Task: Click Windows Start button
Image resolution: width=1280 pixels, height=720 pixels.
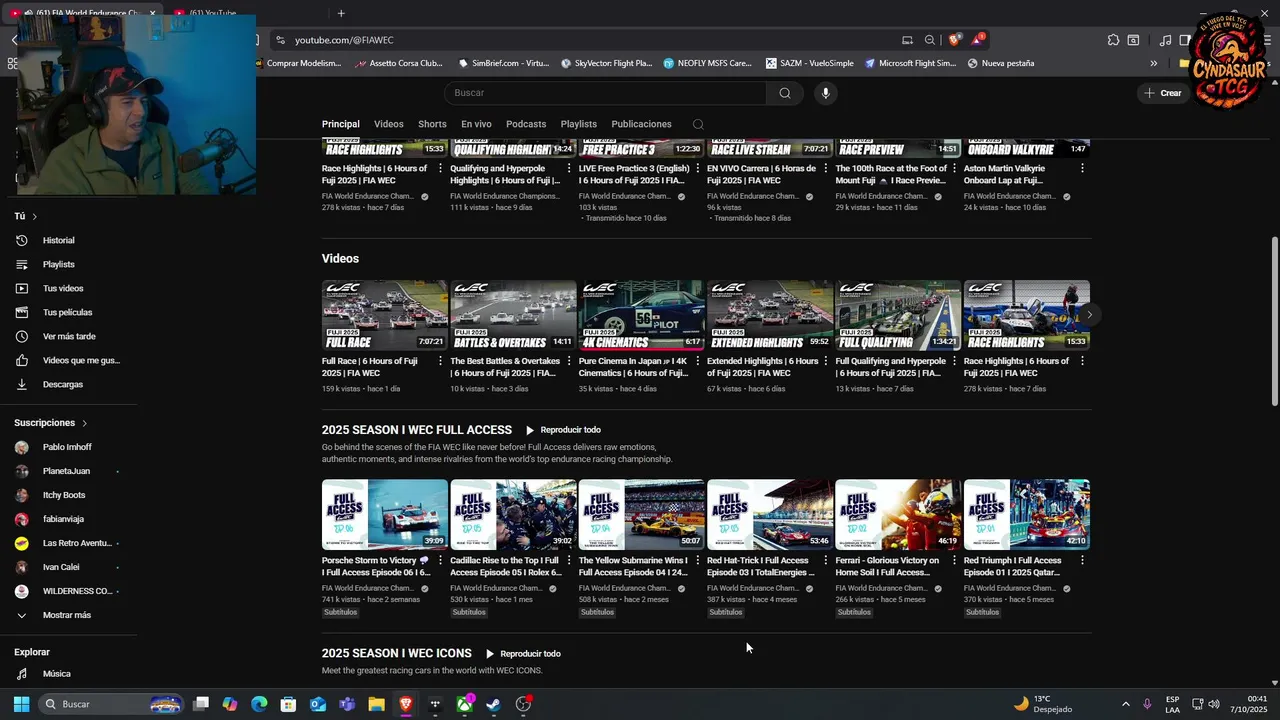Action: [21, 704]
